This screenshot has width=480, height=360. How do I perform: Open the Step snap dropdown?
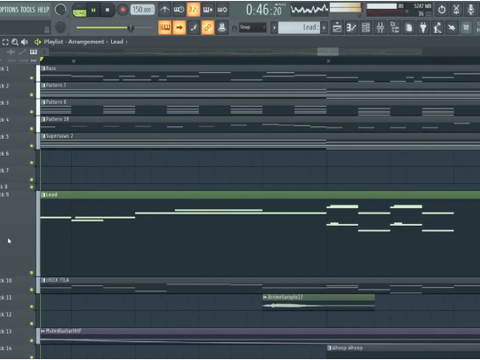coord(253,27)
